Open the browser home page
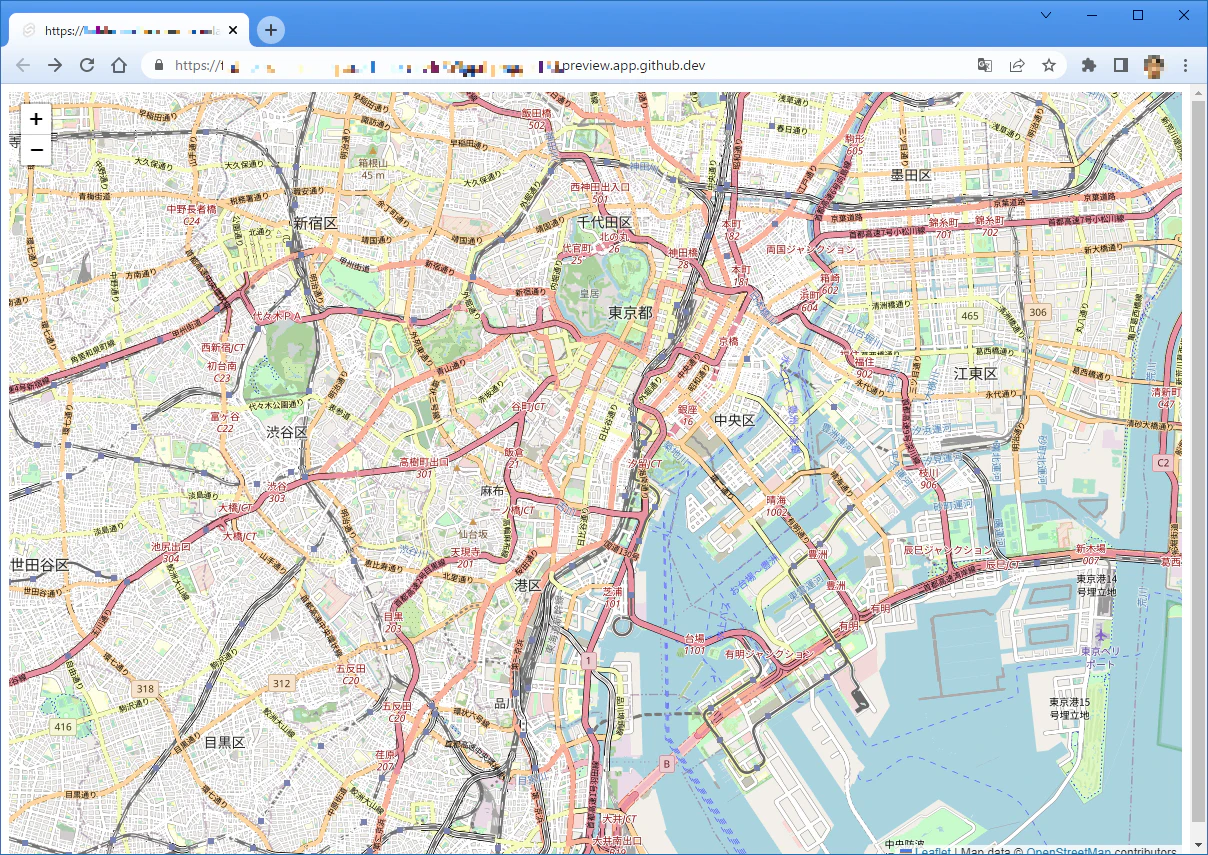The image size is (1208, 855). coord(119,65)
